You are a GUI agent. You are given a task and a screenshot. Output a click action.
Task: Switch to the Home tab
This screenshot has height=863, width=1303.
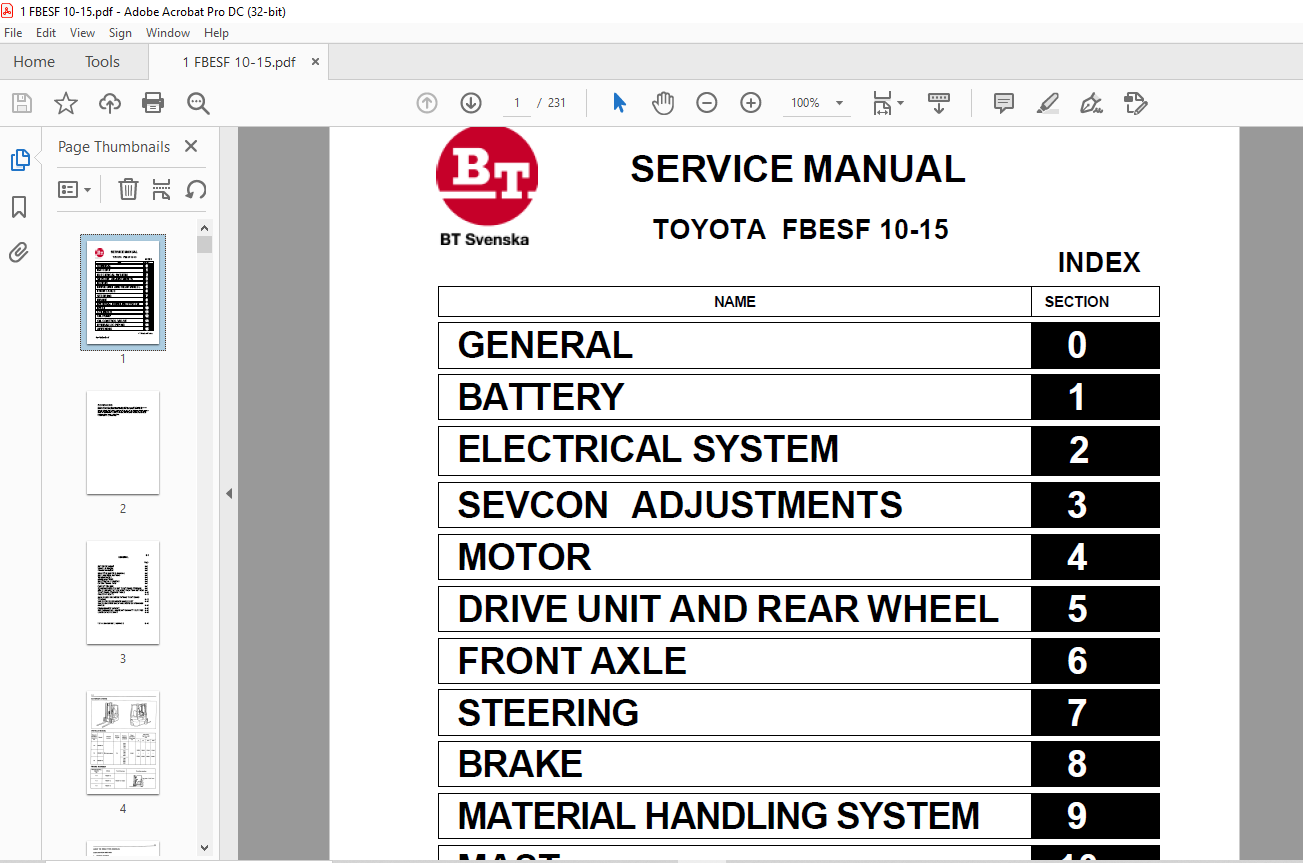coord(34,62)
